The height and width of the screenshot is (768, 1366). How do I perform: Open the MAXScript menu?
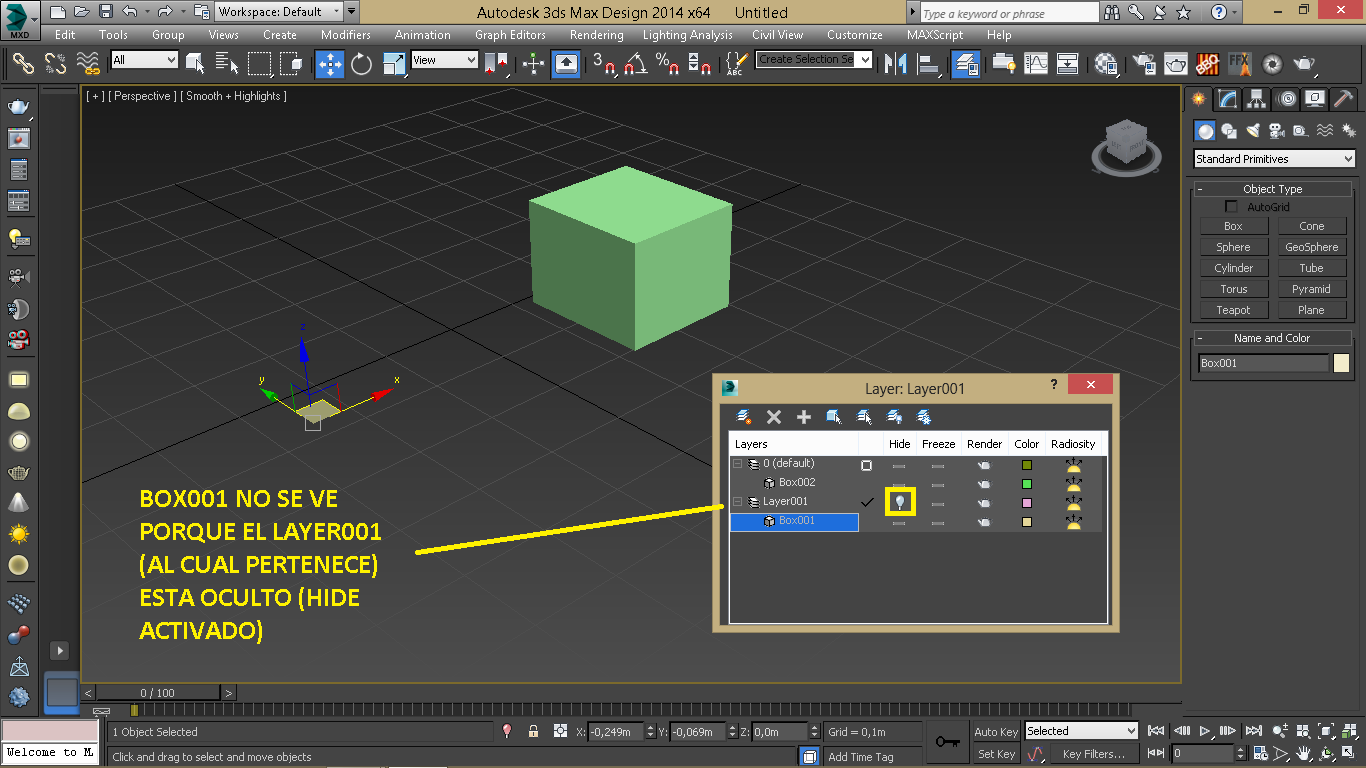pyautogui.click(x=935, y=35)
